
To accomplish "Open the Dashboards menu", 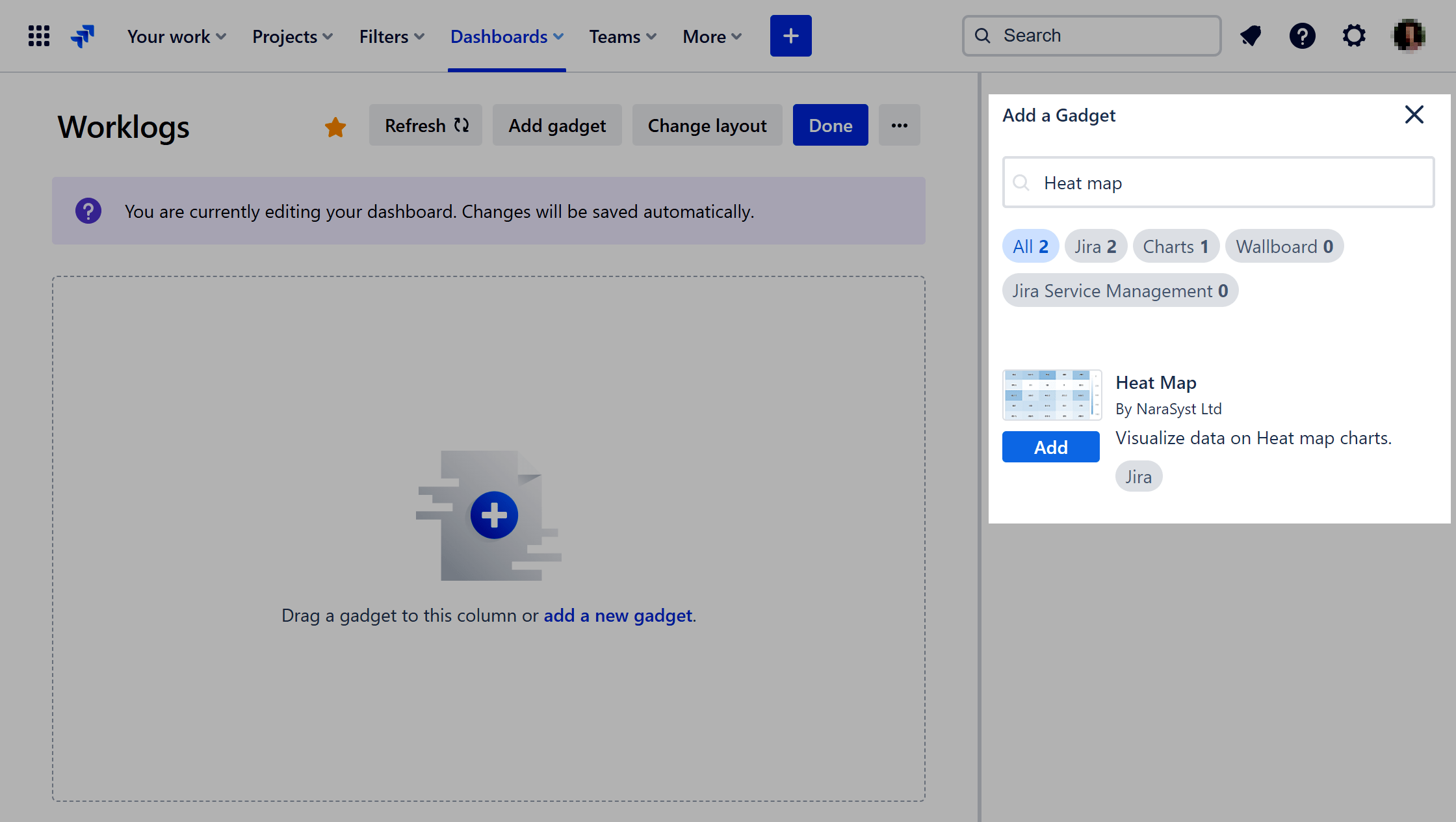I will pos(506,36).
